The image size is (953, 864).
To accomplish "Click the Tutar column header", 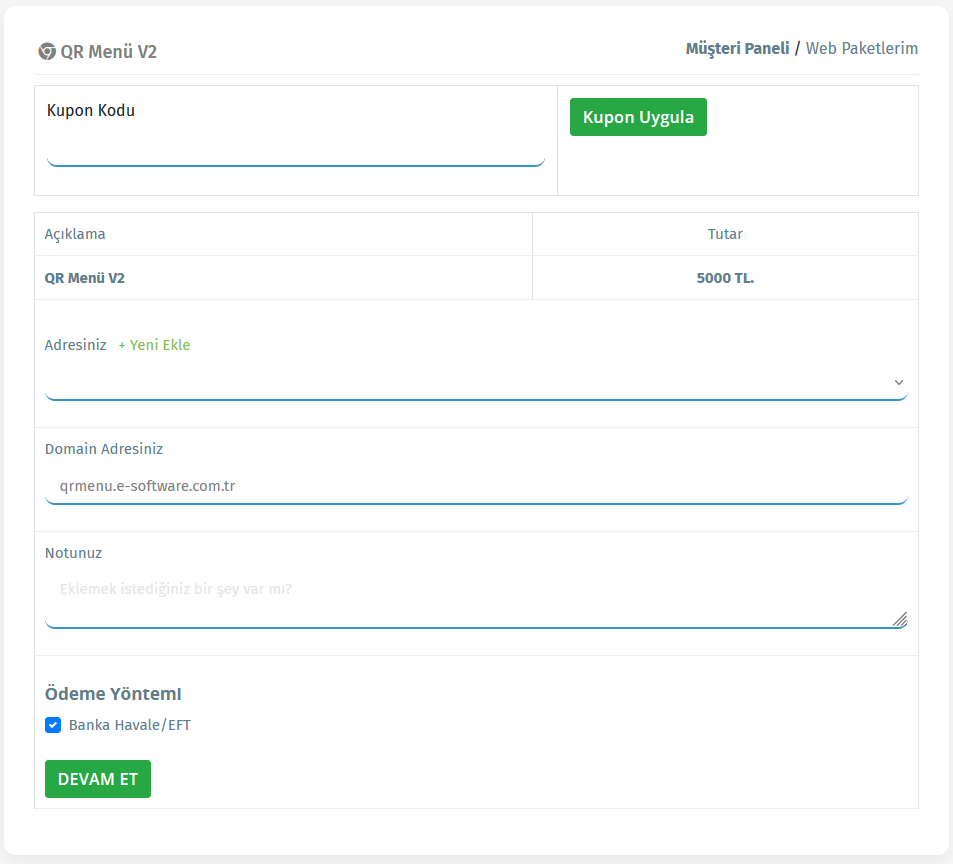I will tap(725, 234).
